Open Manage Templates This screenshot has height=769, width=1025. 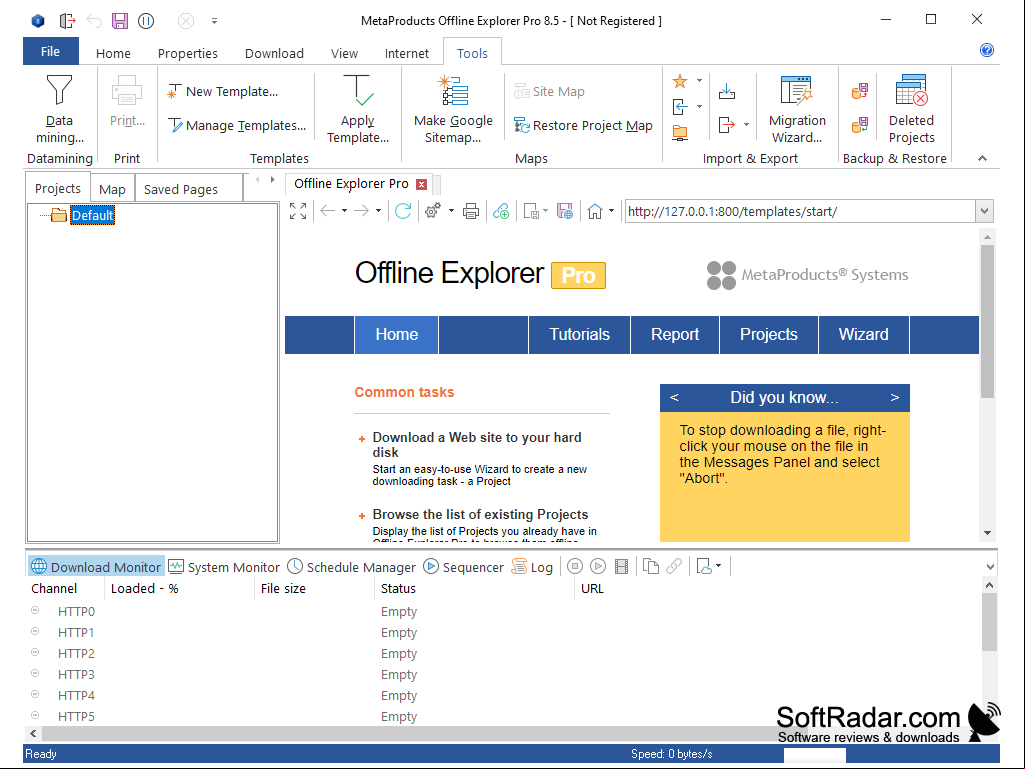tap(237, 126)
